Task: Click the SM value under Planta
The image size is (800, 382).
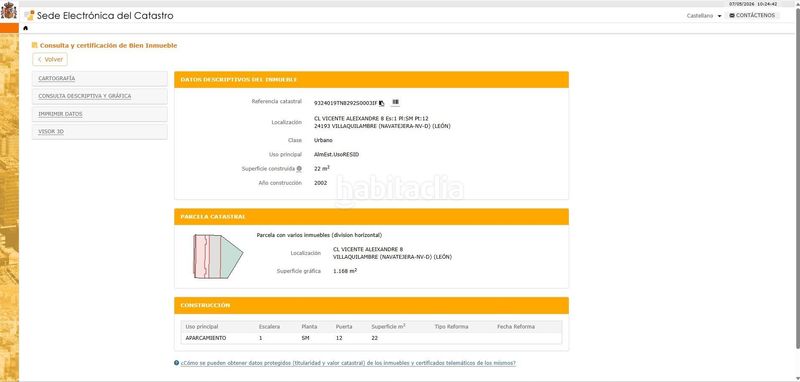Action: [x=305, y=338]
